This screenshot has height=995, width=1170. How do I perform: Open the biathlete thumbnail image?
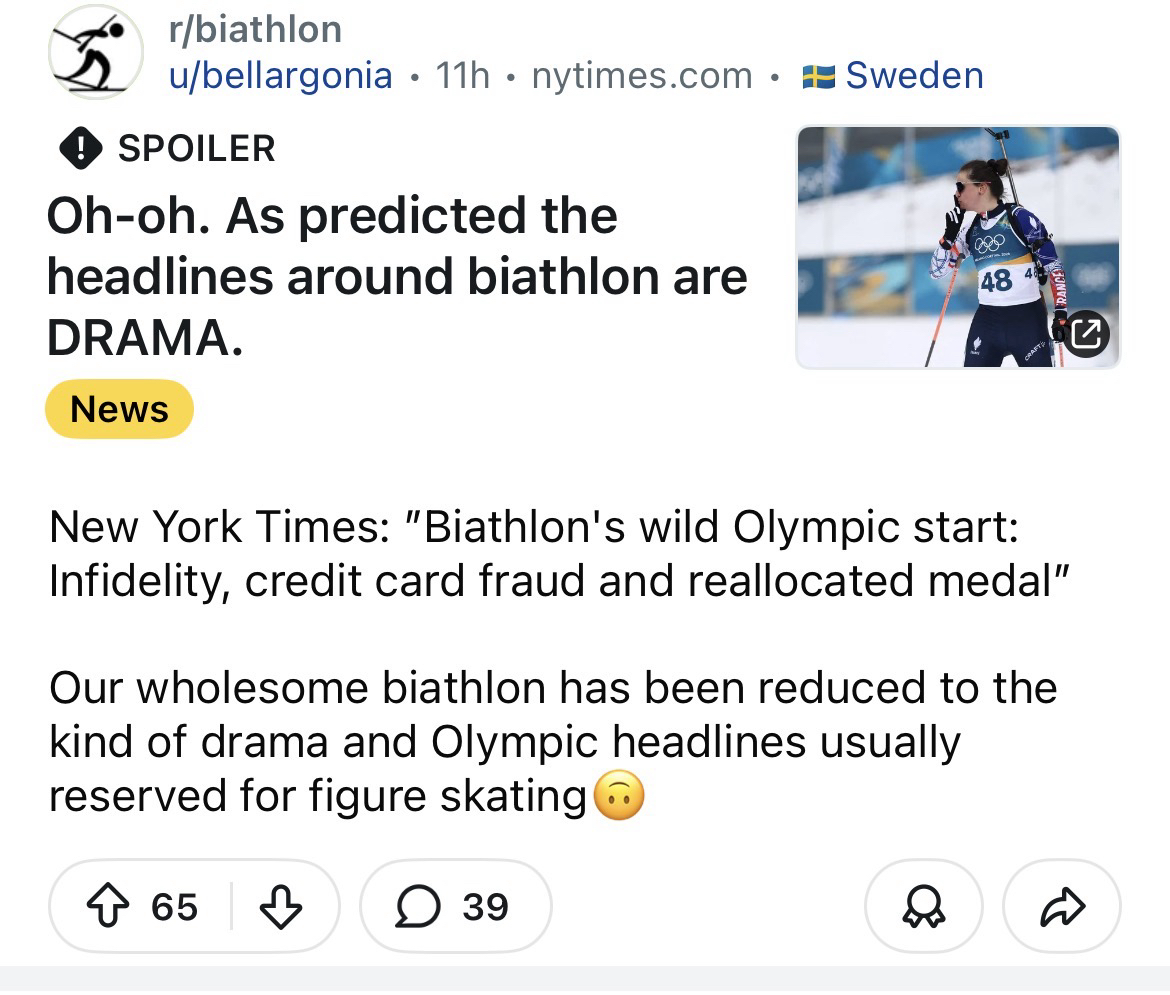[940, 247]
